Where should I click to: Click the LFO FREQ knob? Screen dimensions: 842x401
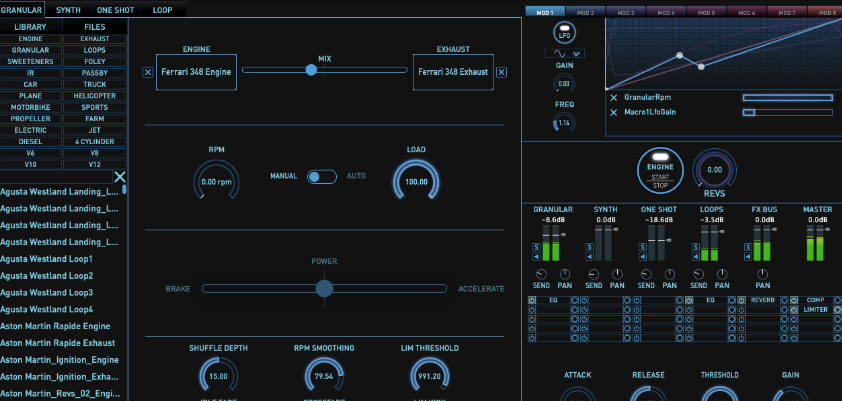564,123
